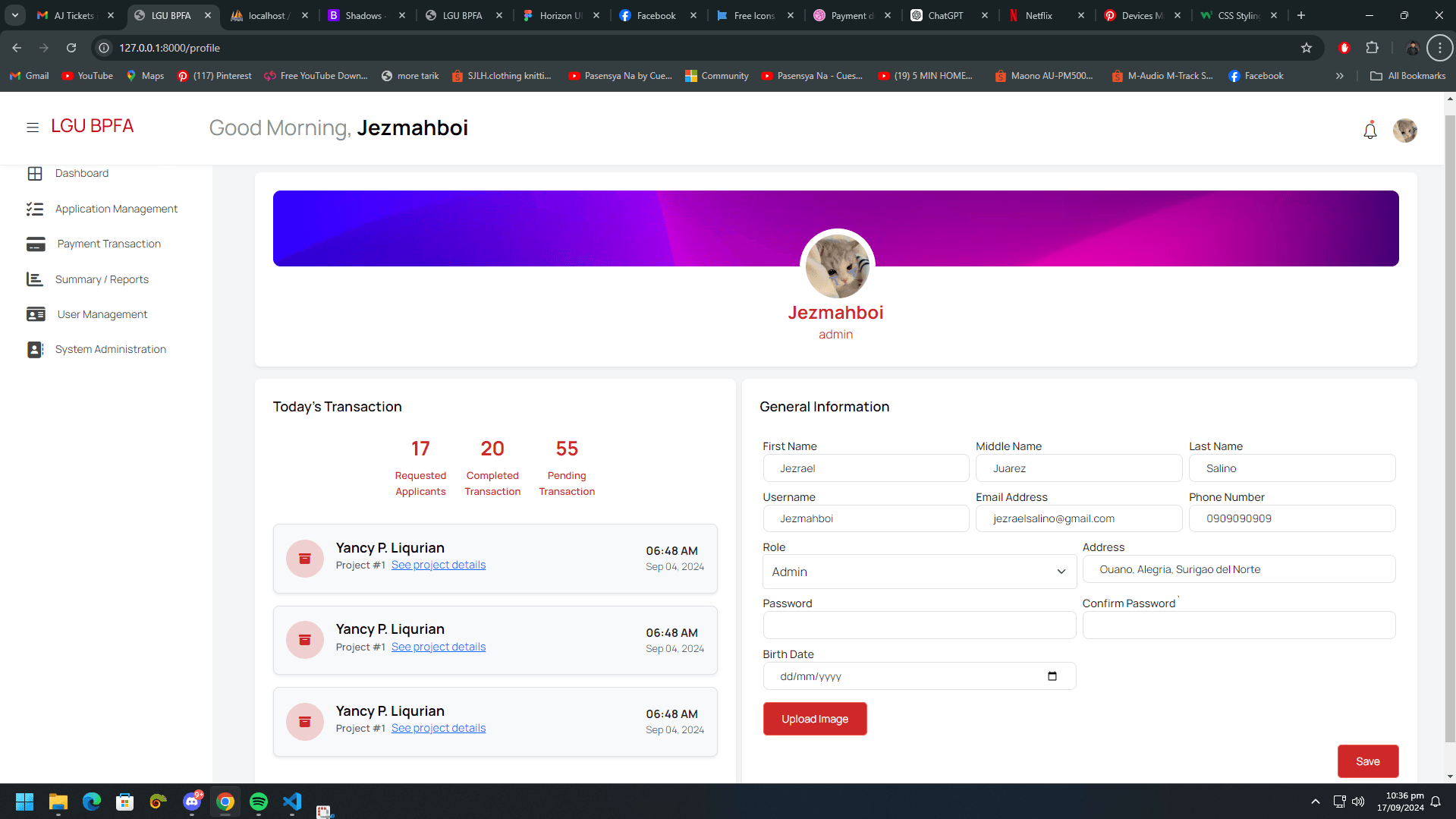Click the hamburger menu icon beside LGU BPFA
The height and width of the screenshot is (819, 1456).
click(x=33, y=128)
